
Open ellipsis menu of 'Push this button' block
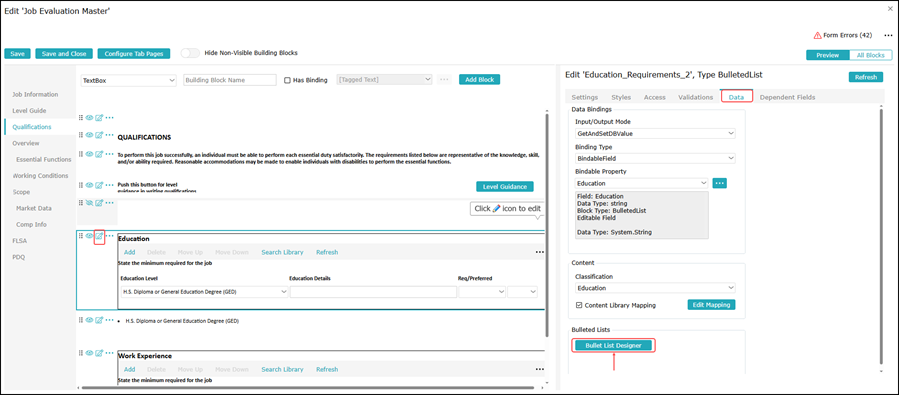(110, 185)
